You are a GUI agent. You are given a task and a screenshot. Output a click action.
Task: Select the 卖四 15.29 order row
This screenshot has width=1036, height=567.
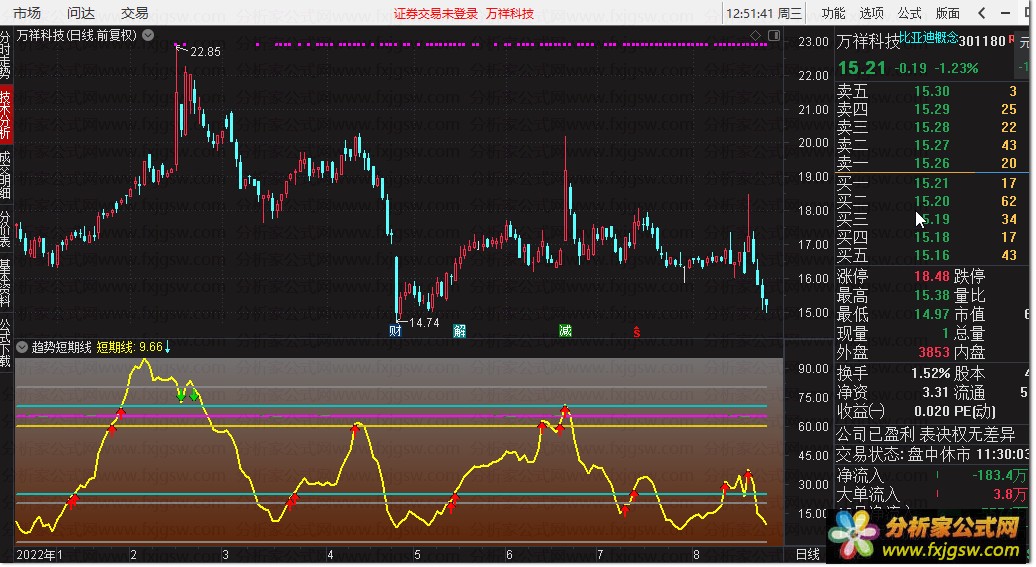(927, 109)
